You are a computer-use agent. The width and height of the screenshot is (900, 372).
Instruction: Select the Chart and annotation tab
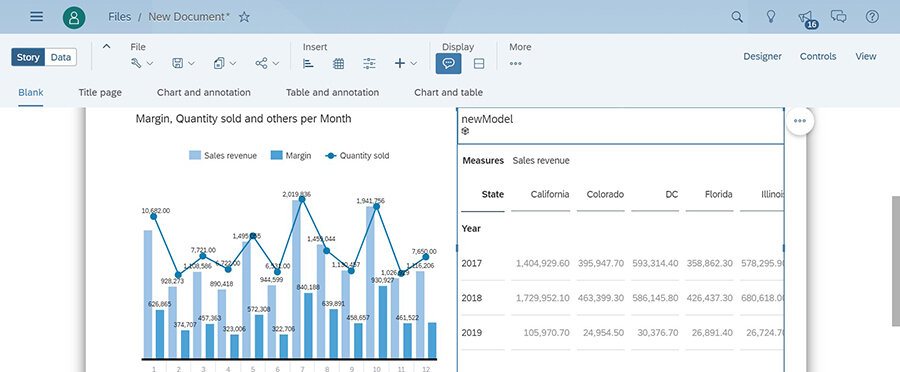(204, 92)
